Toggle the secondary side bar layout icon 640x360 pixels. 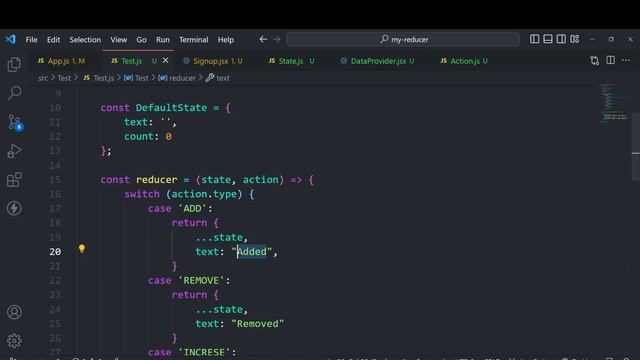(x=561, y=39)
